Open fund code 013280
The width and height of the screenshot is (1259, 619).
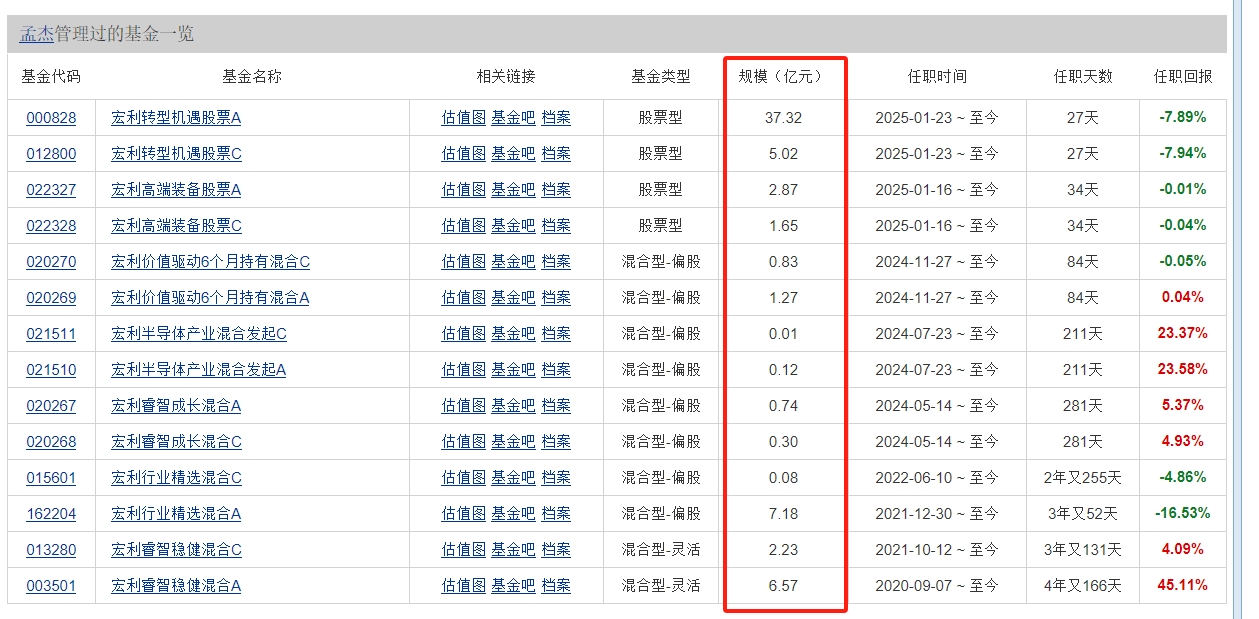(x=51, y=550)
